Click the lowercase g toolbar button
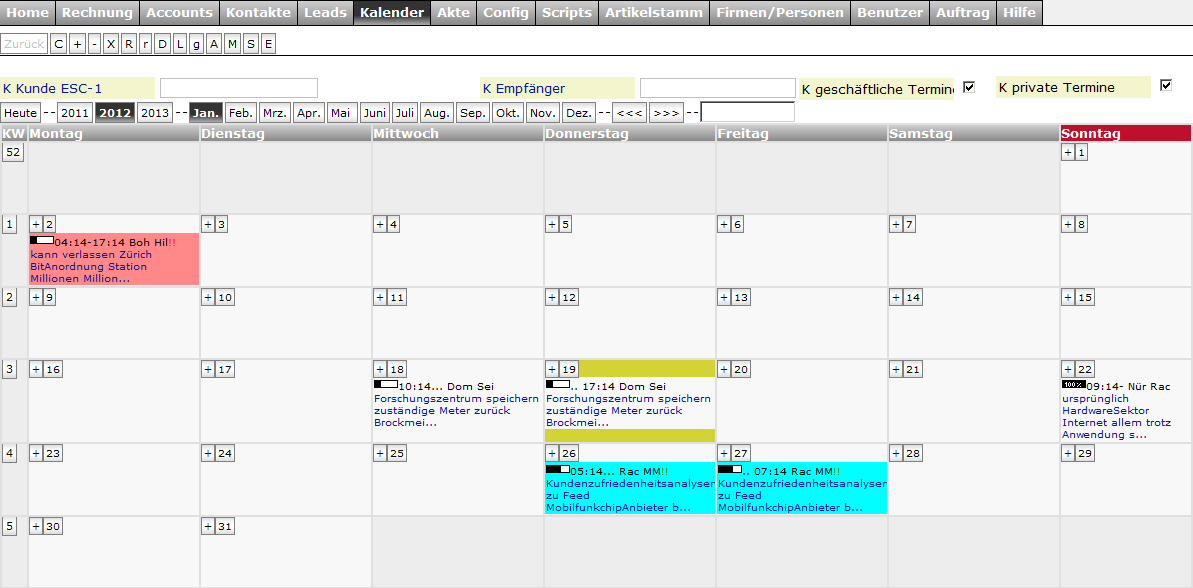The height and width of the screenshot is (588, 1193). point(196,44)
